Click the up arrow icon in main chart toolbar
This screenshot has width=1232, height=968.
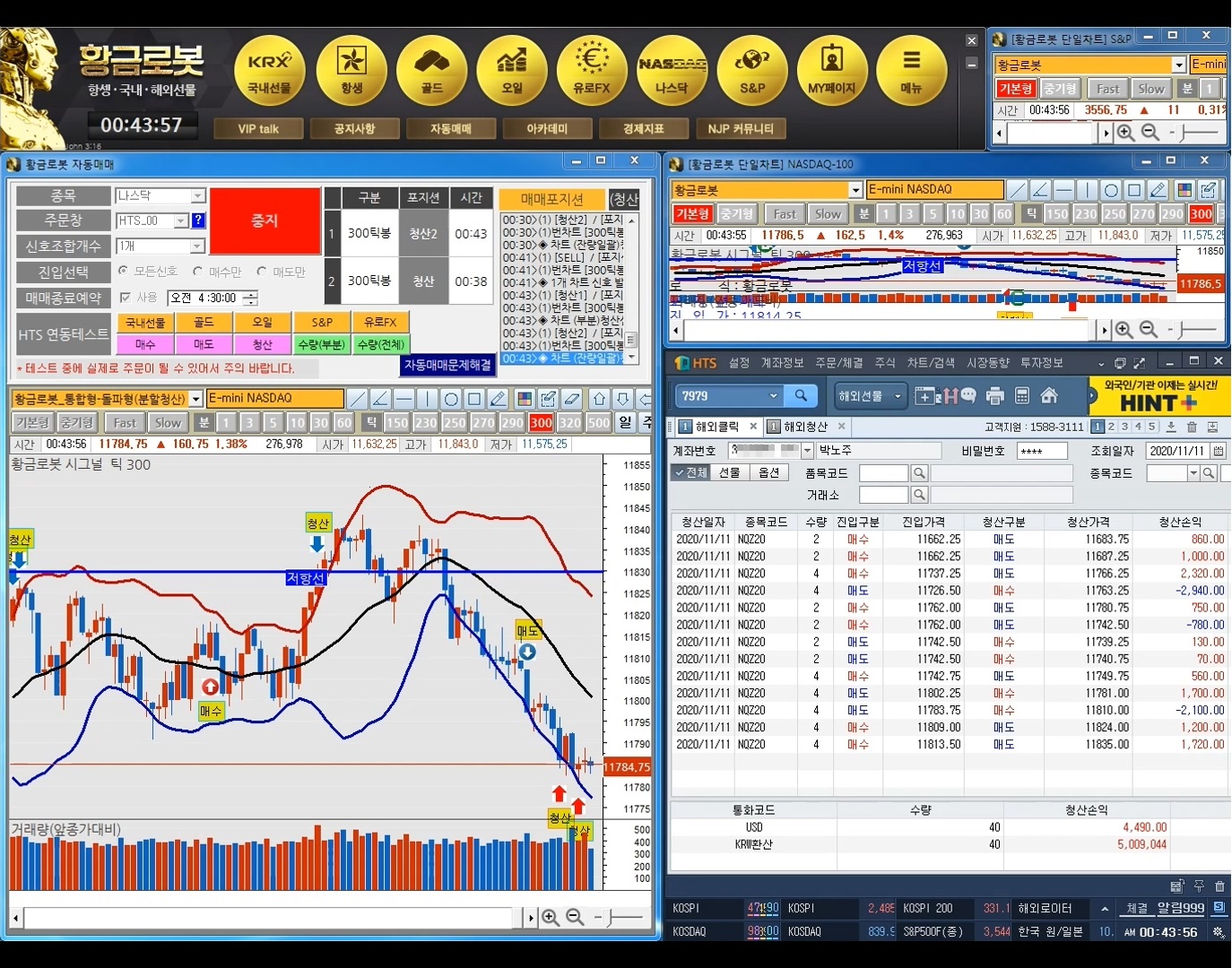(599, 399)
